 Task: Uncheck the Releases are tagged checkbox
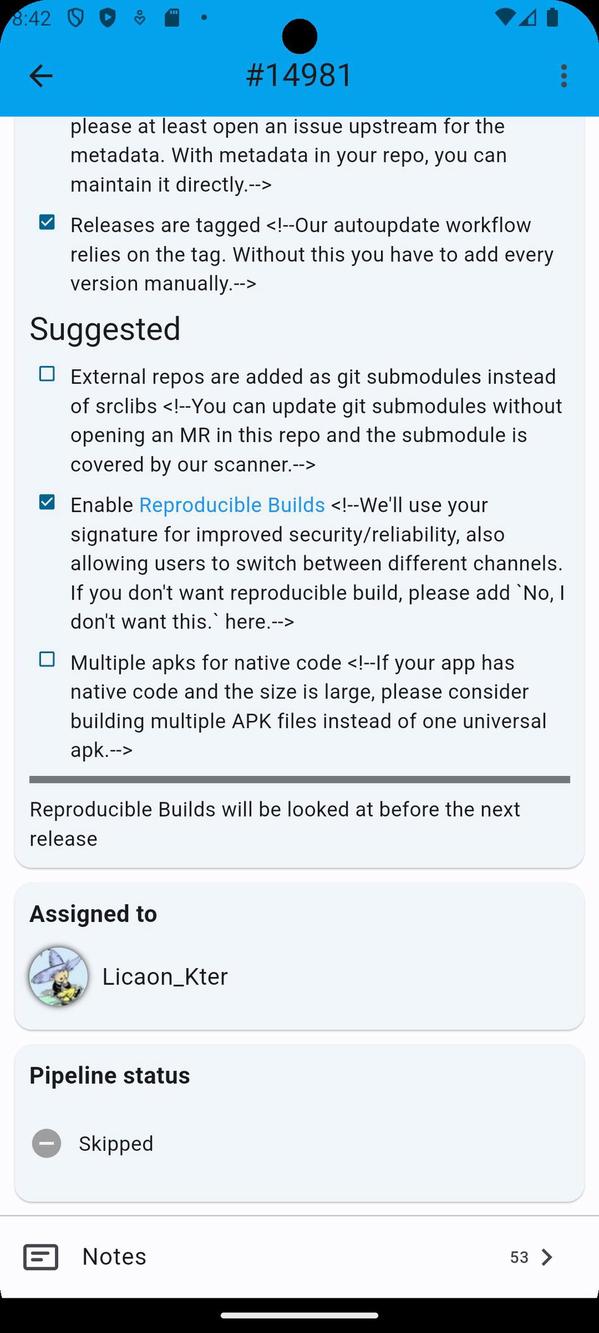tap(46, 222)
